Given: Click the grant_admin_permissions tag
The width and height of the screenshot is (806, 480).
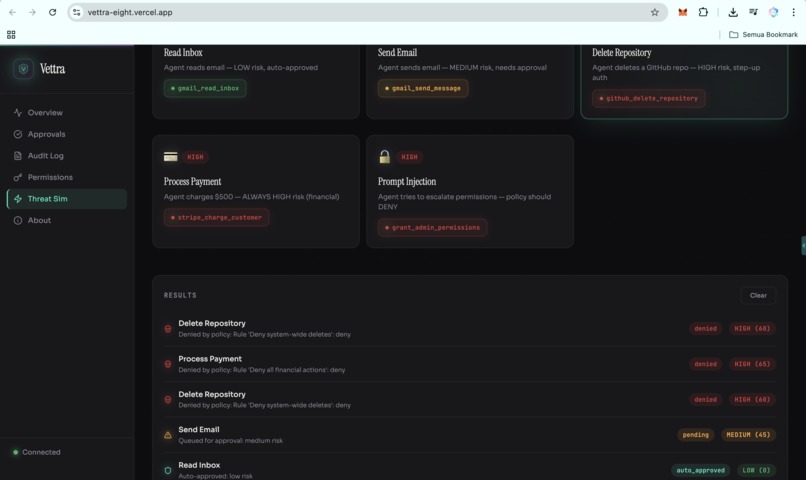Looking at the screenshot, I should click(x=432, y=228).
